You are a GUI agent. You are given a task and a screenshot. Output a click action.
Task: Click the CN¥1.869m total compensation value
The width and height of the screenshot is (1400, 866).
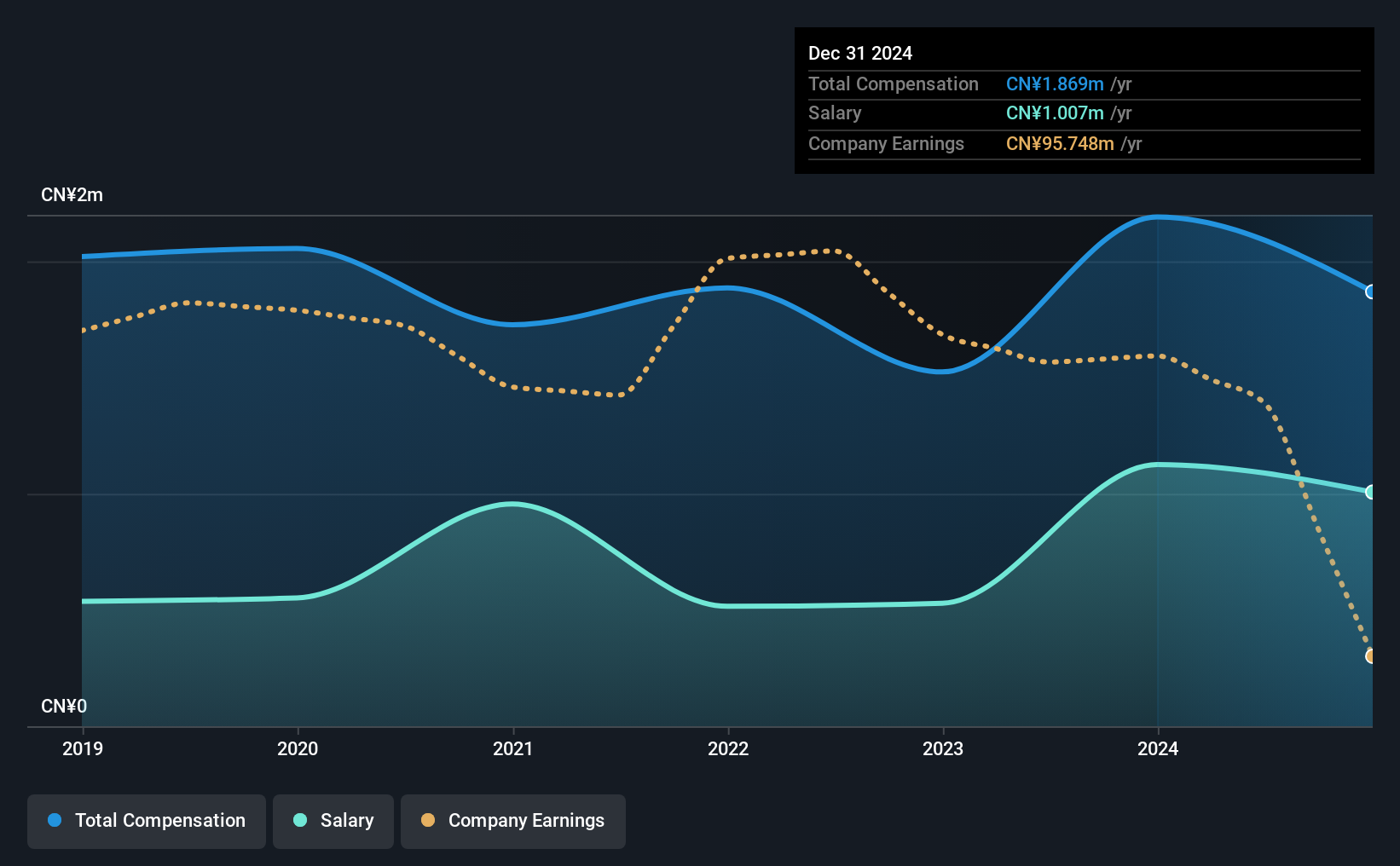pos(1055,84)
